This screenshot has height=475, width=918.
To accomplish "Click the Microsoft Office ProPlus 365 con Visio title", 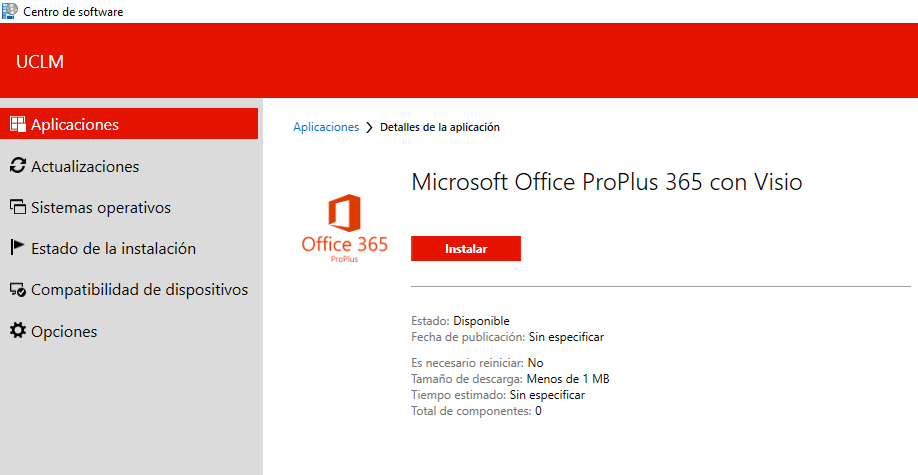I will pyautogui.click(x=607, y=182).
